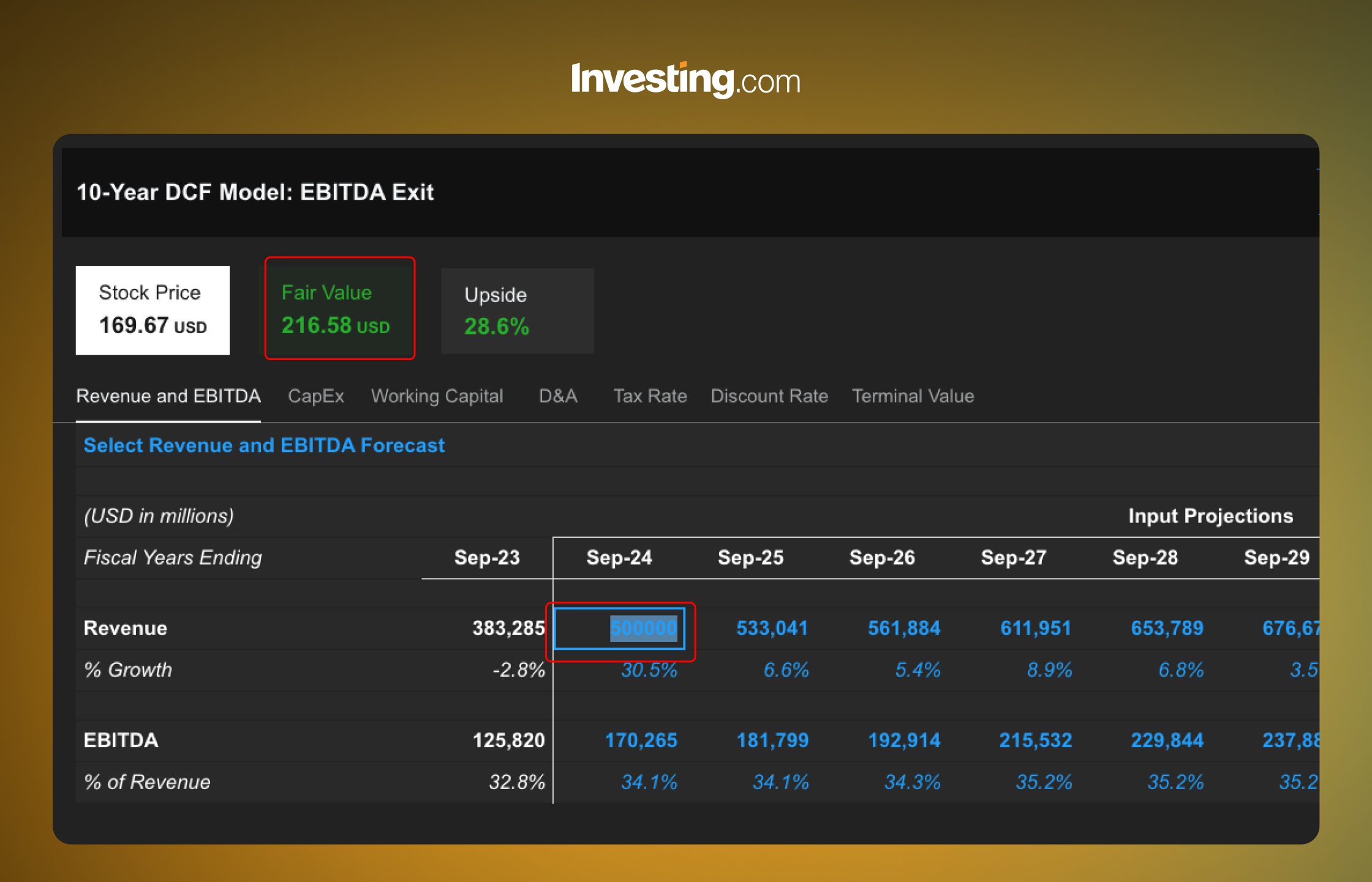This screenshot has width=1372, height=882.
Task: Click Sep-27 margin value 35.2%
Action: 1044,782
